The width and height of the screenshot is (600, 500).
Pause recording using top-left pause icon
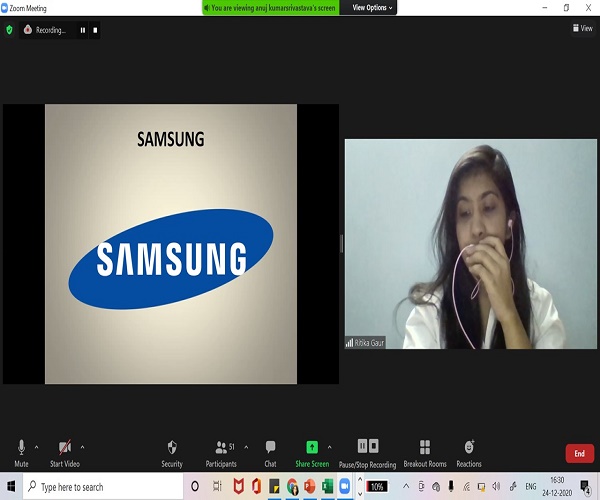tap(83, 30)
